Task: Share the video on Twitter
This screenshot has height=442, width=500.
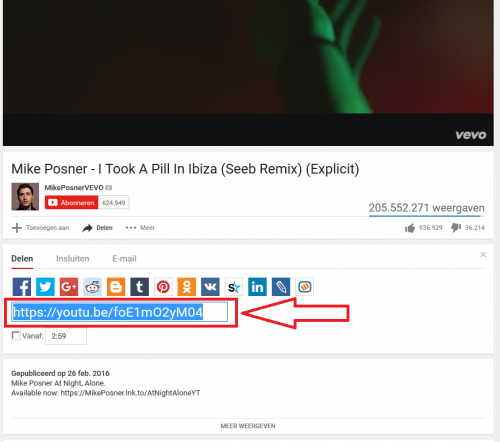Action: coord(45,287)
